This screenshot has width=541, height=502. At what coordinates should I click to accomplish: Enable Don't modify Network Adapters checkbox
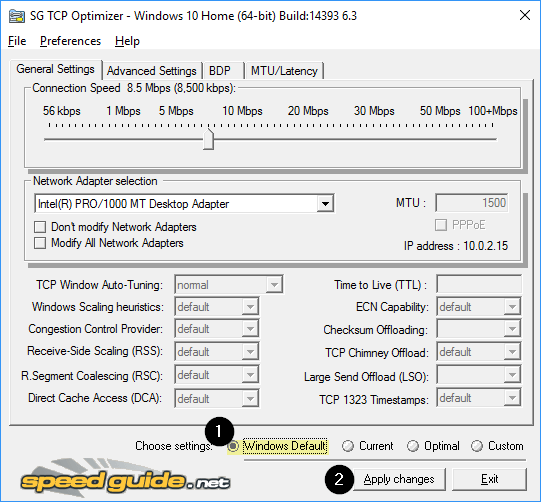click(40, 227)
